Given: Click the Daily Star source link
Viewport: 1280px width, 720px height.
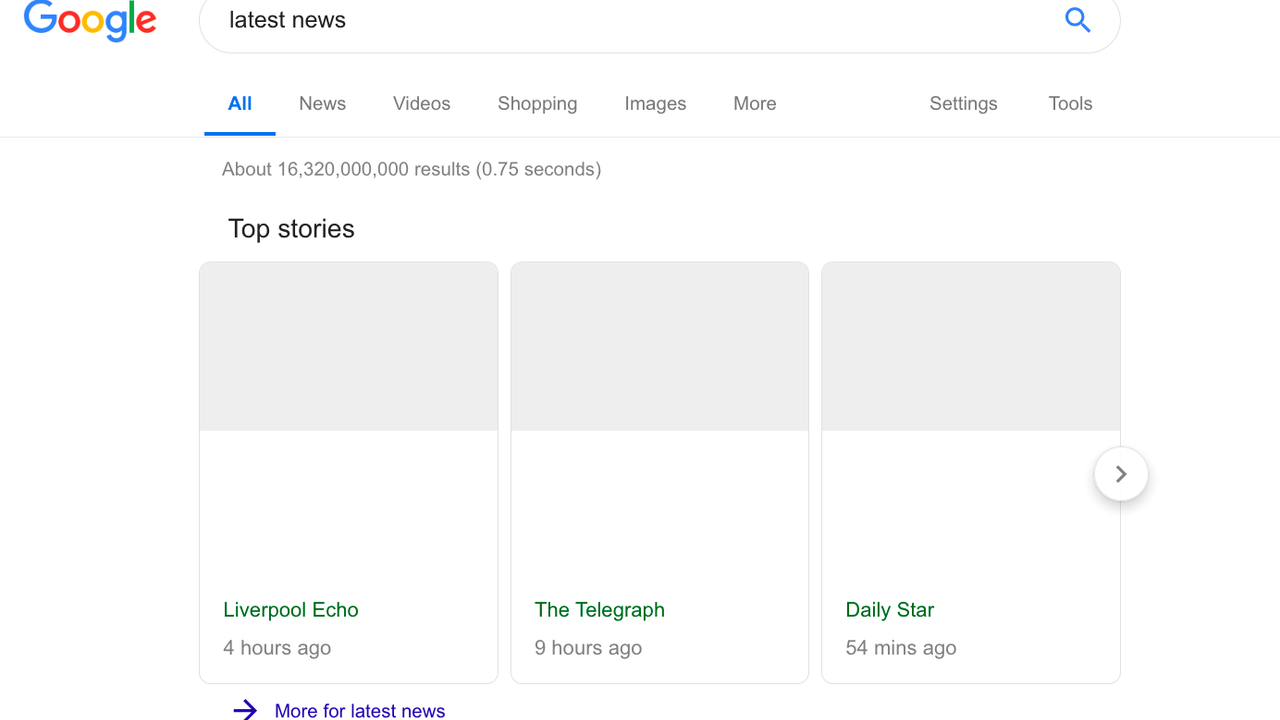Looking at the screenshot, I should pos(890,610).
